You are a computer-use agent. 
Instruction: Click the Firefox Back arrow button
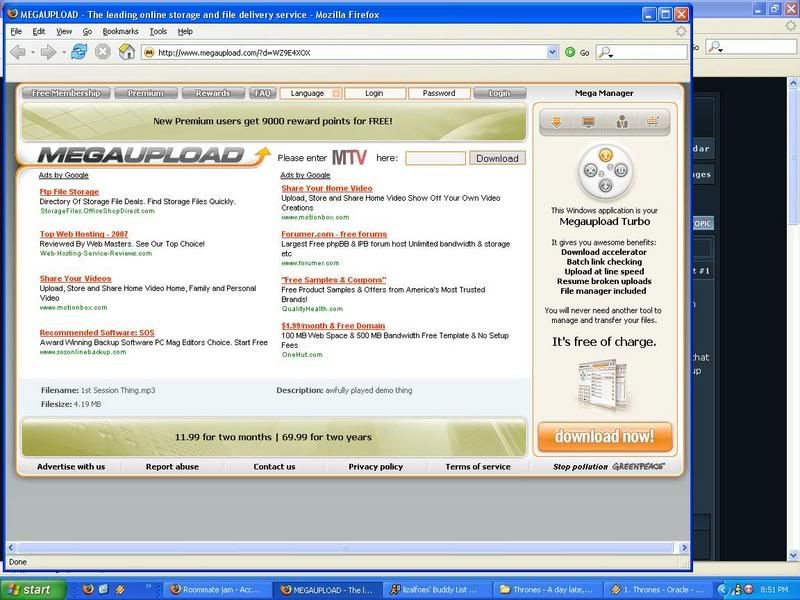[x=18, y=52]
